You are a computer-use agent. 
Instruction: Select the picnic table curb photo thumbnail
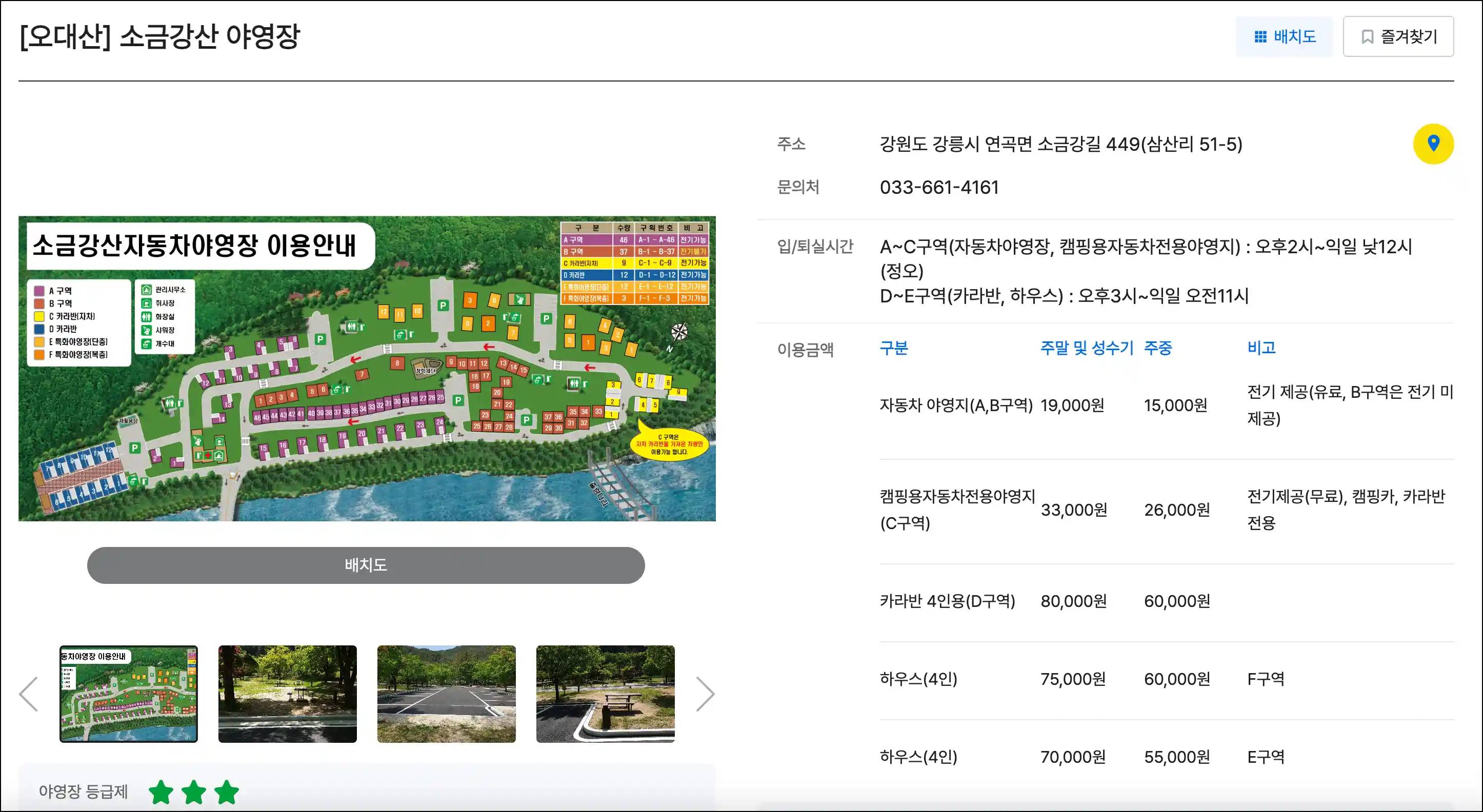pyautogui.click(x=605, y=694)
